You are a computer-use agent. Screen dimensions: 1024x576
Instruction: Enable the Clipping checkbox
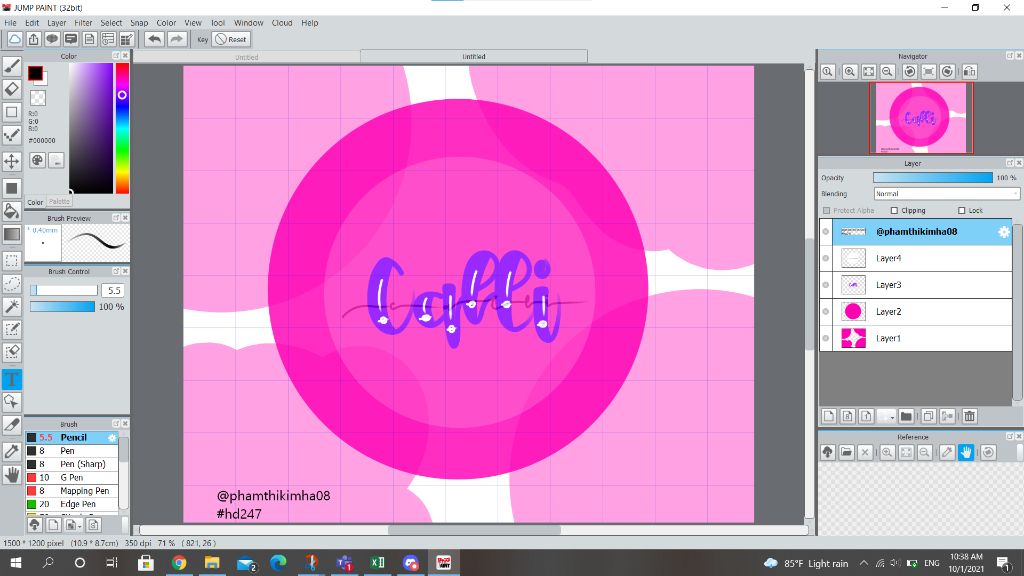point(895,210)
